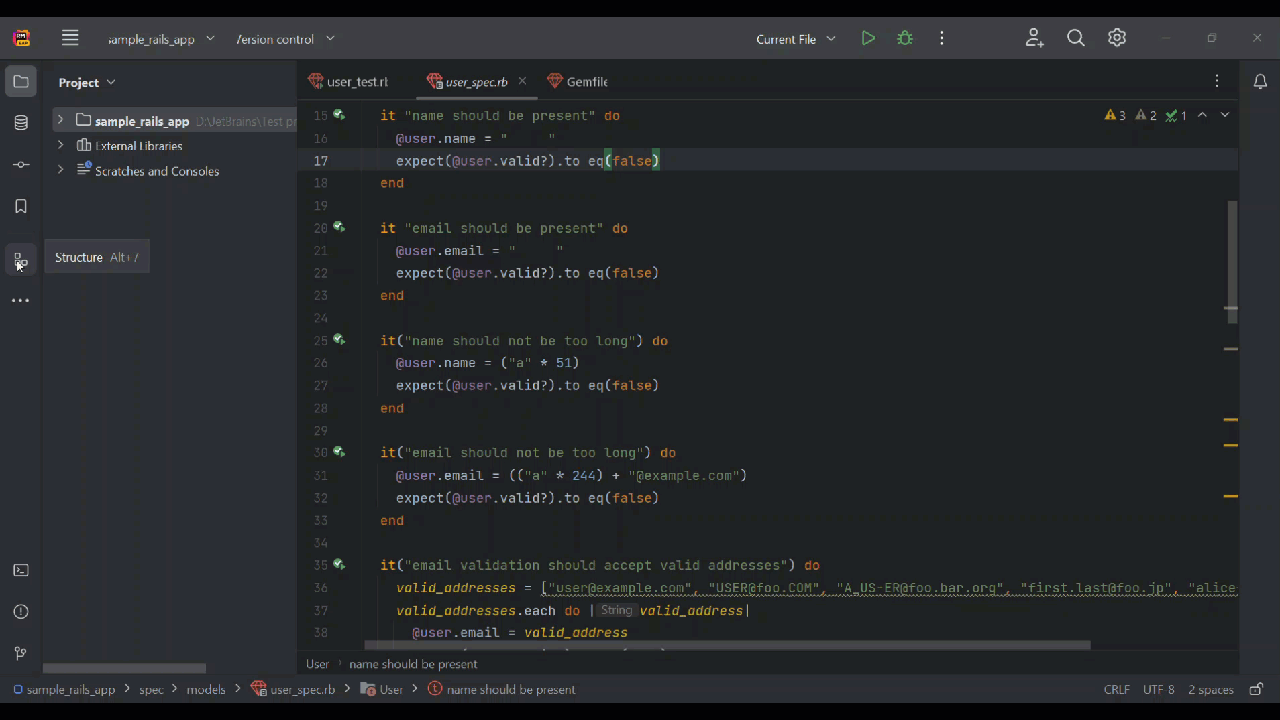Toggle read-only lock in status bar
Screen dimensions: 1280x720
click(x=1257, y=689)
